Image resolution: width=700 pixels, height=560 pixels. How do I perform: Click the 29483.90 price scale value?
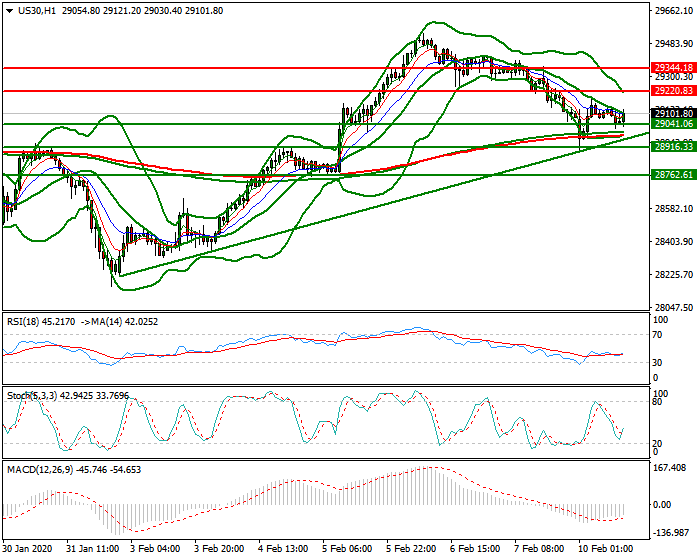(x=674, y=44)
